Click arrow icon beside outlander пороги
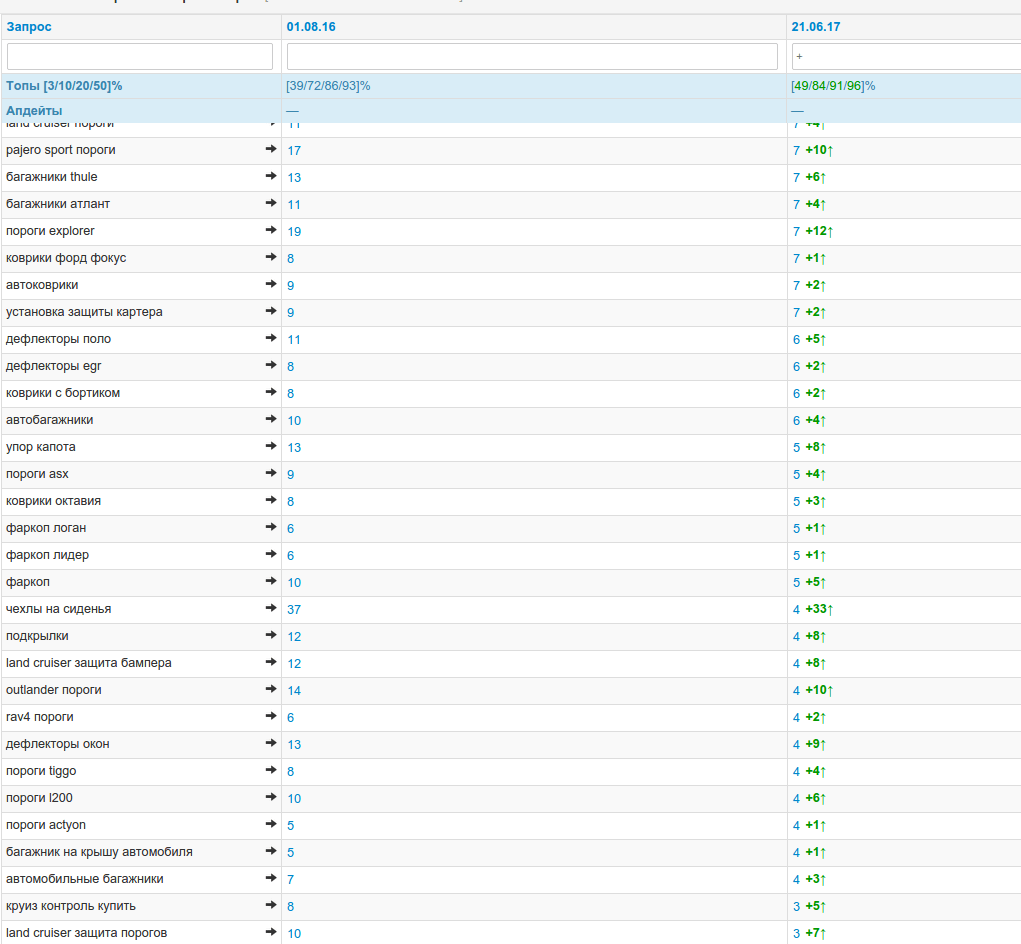1021x944 pixels. pyautogui.click(x=271, y=690)
